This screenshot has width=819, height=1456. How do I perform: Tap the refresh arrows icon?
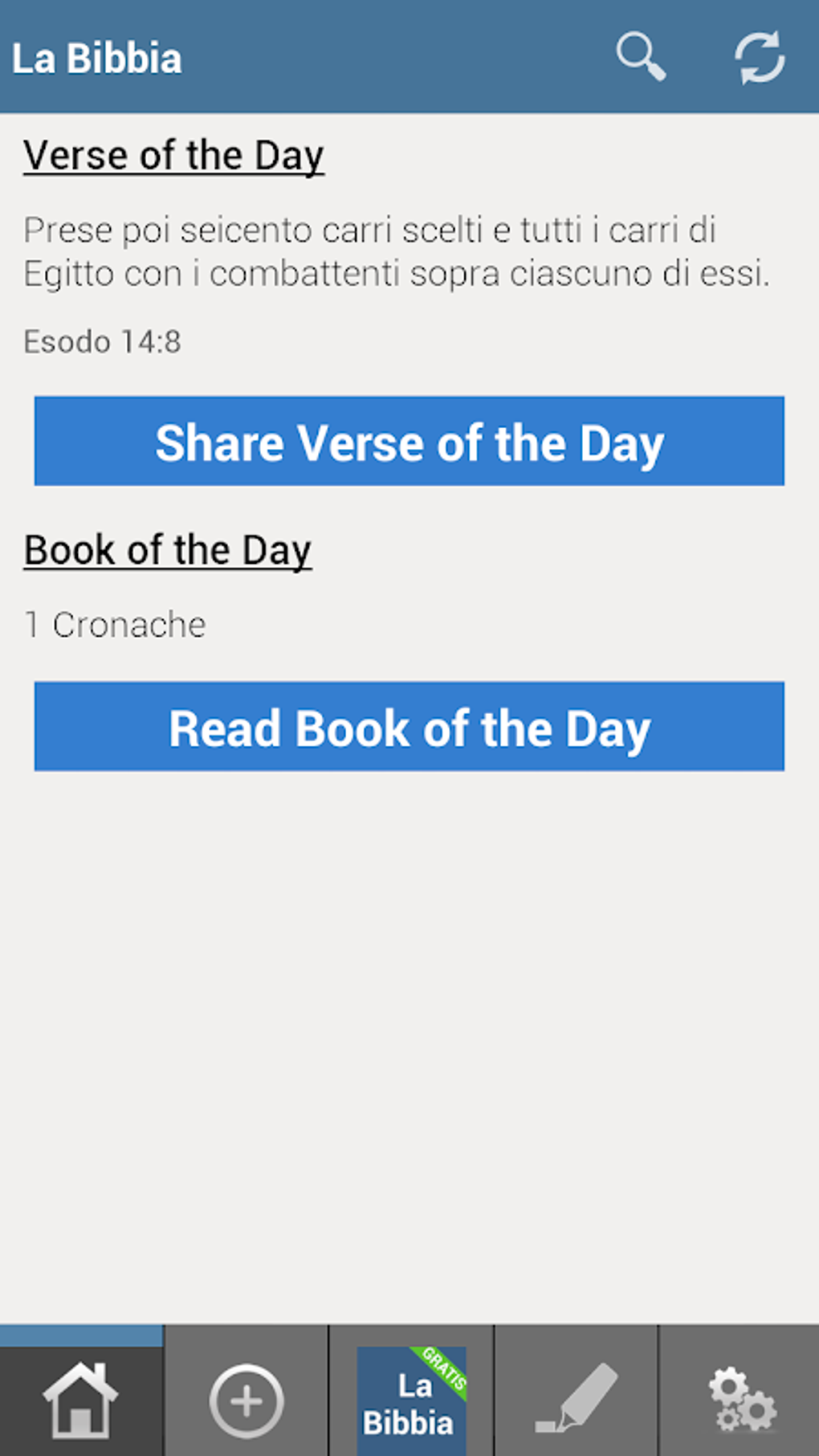coord(759,57)
